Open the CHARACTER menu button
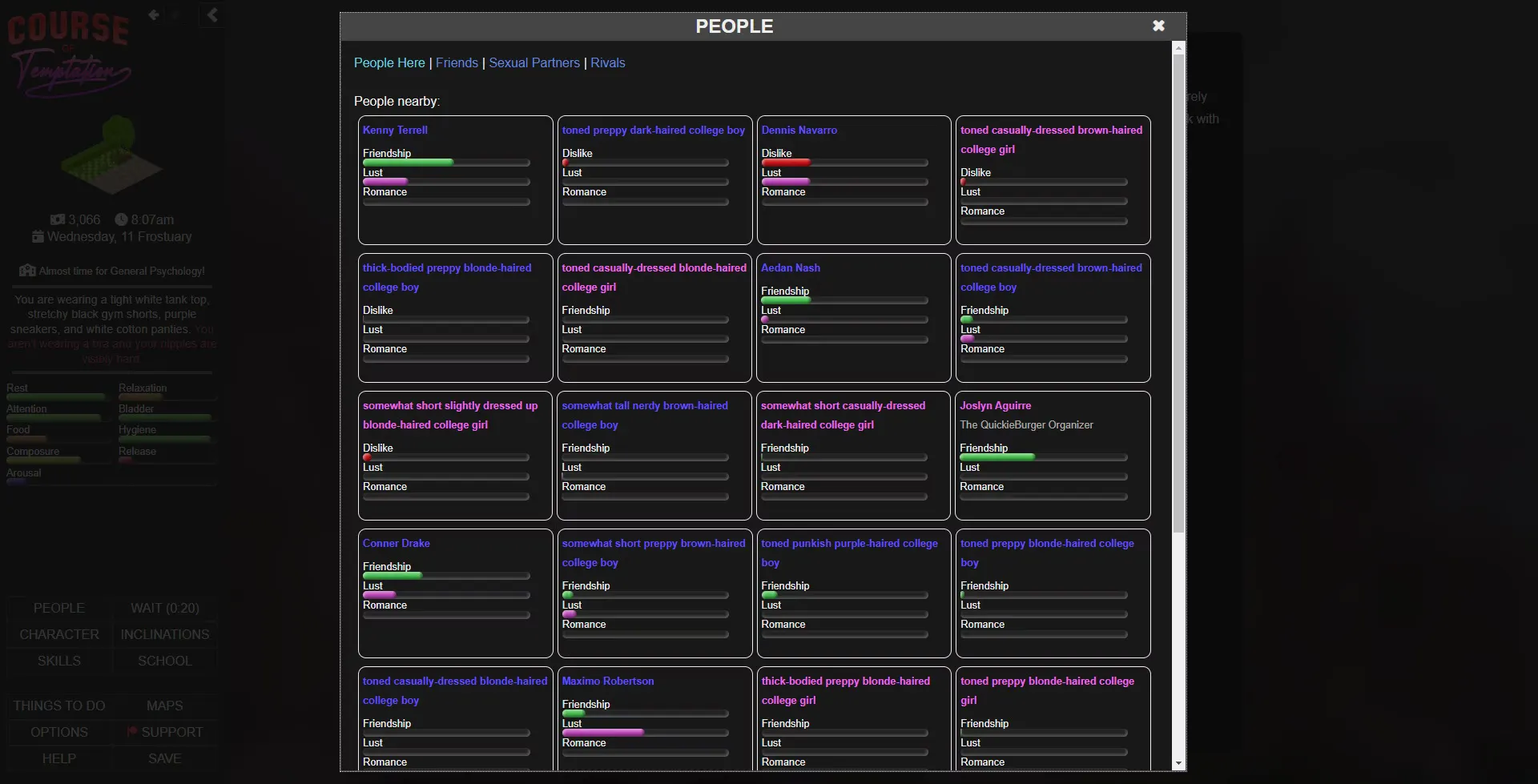The image size is (1538, 784). pos(59,634)
